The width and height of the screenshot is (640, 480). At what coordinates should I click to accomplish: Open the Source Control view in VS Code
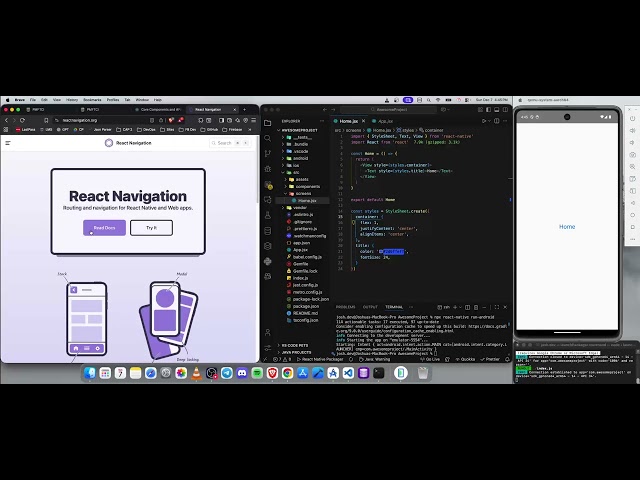click(x=268, y=154)
